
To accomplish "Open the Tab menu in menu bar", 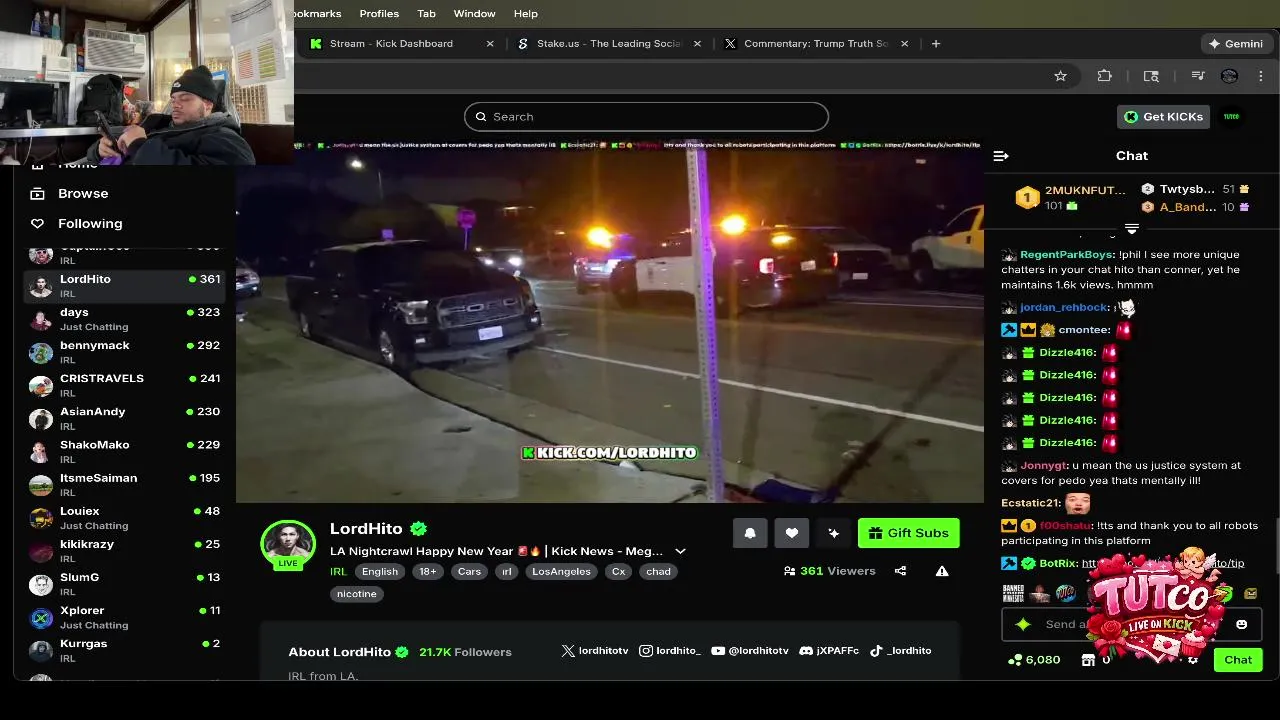I will [426, 14].
